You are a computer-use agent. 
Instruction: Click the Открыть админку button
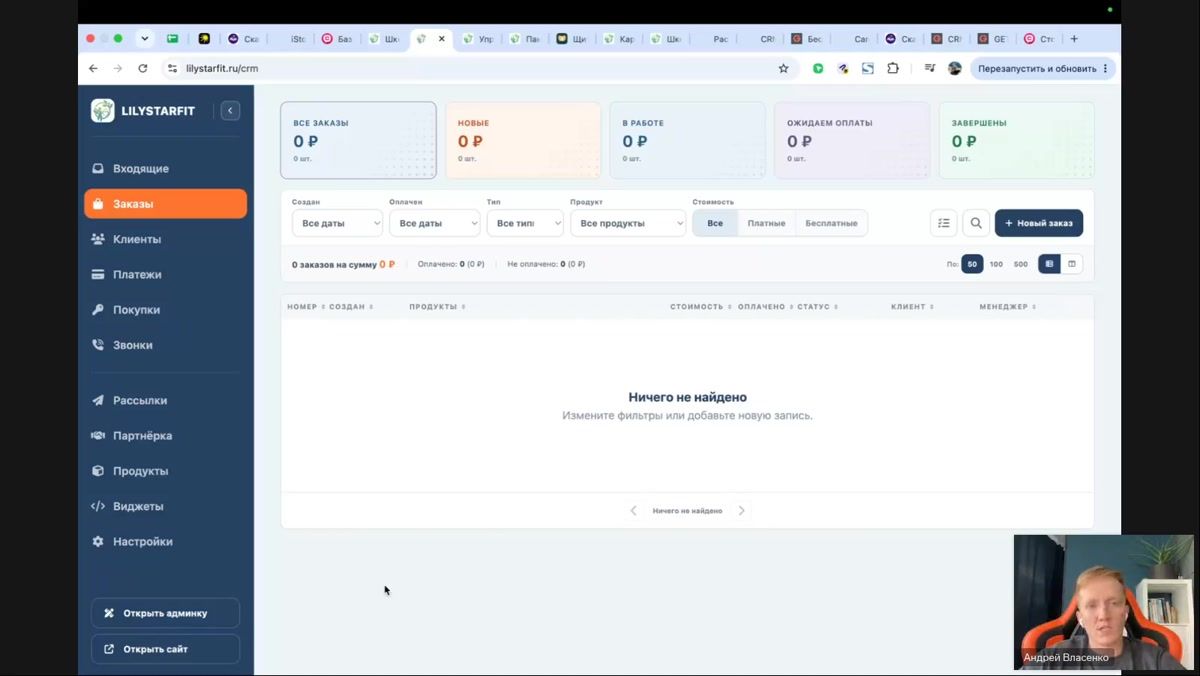pos(165,613)
